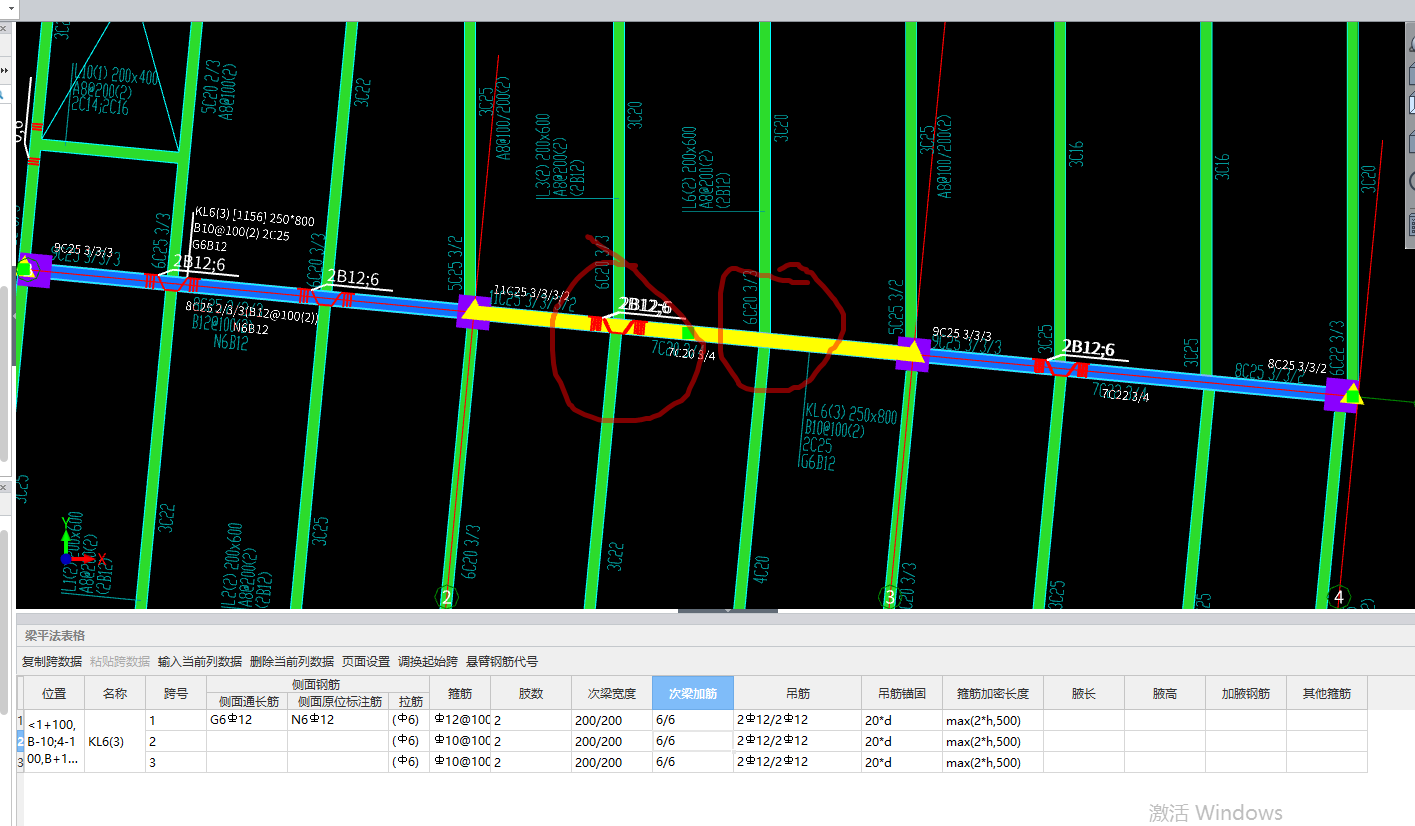
Task: Click span 1's (⌀6) tie bar cell
Action: click(409, 720)
